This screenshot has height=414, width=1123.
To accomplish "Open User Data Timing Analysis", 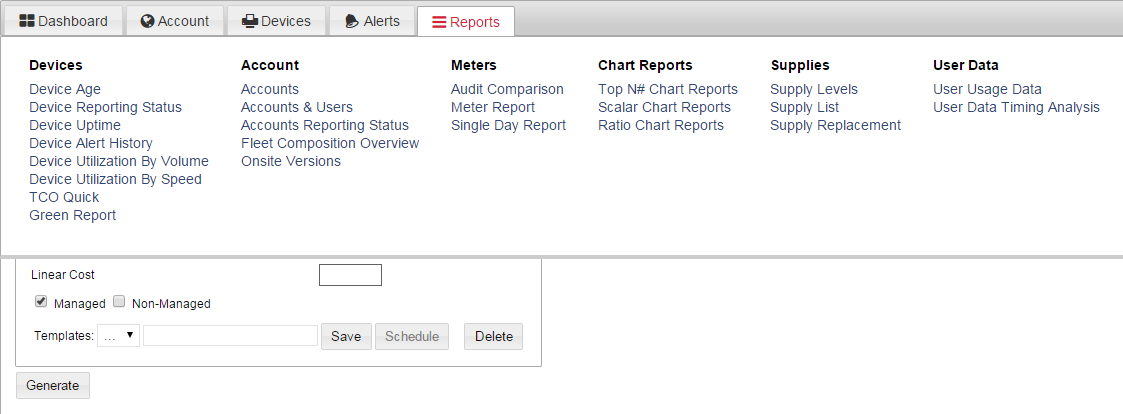I will click(x=1016, y=107).
